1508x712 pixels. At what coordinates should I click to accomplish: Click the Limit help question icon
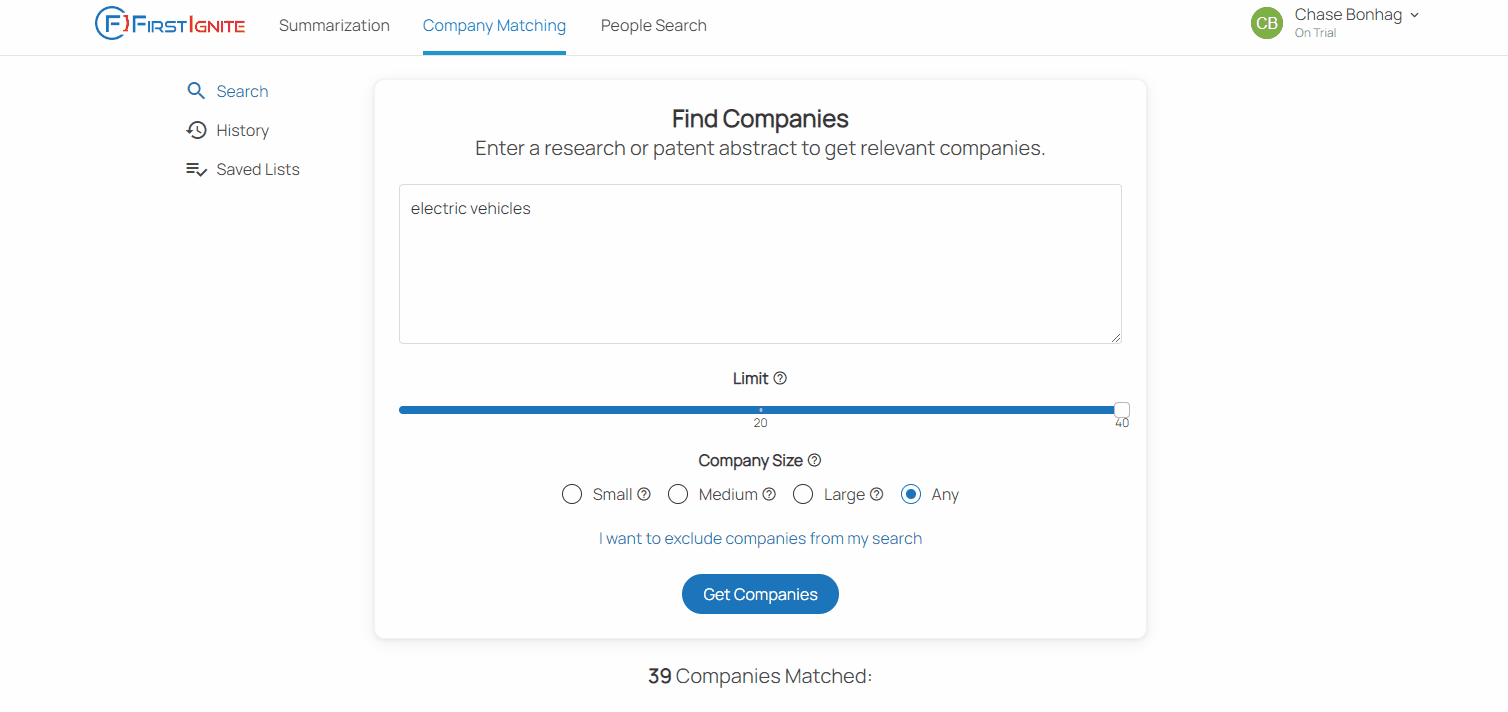(780, 378)
